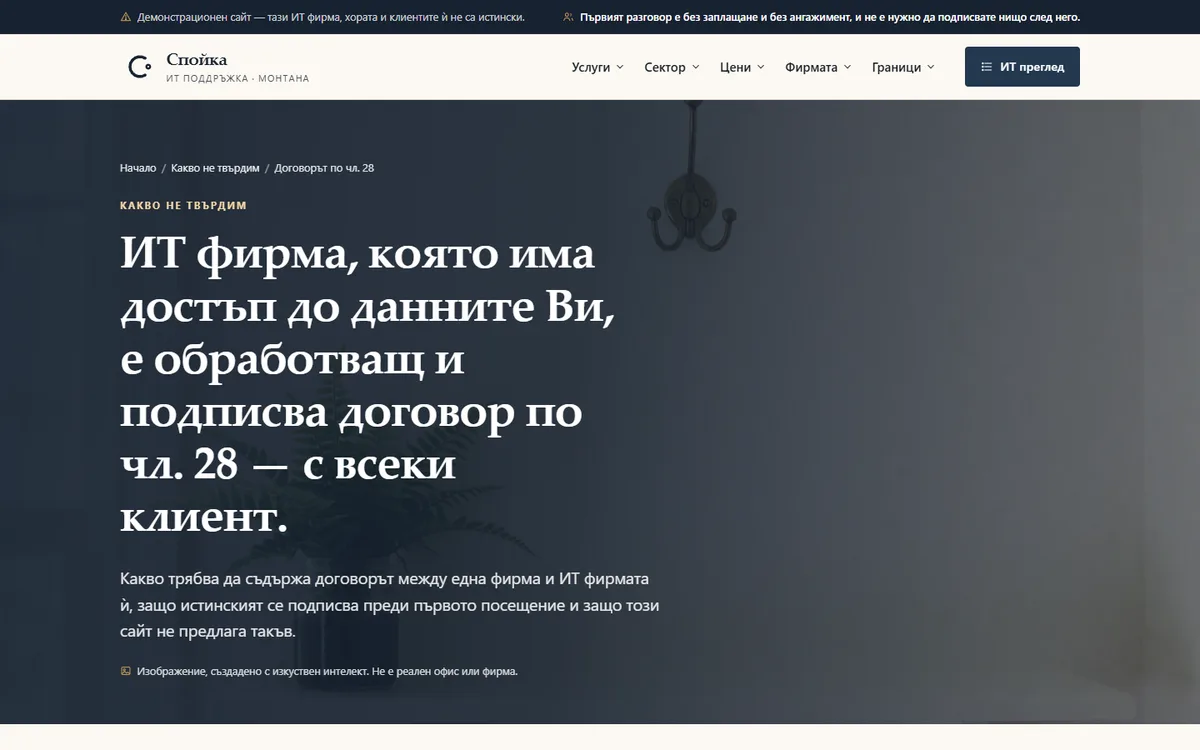Click the intro paragraph under the headline
Image resolution: width=1200 pixels, height=750 pixels.
pos(390,606)
